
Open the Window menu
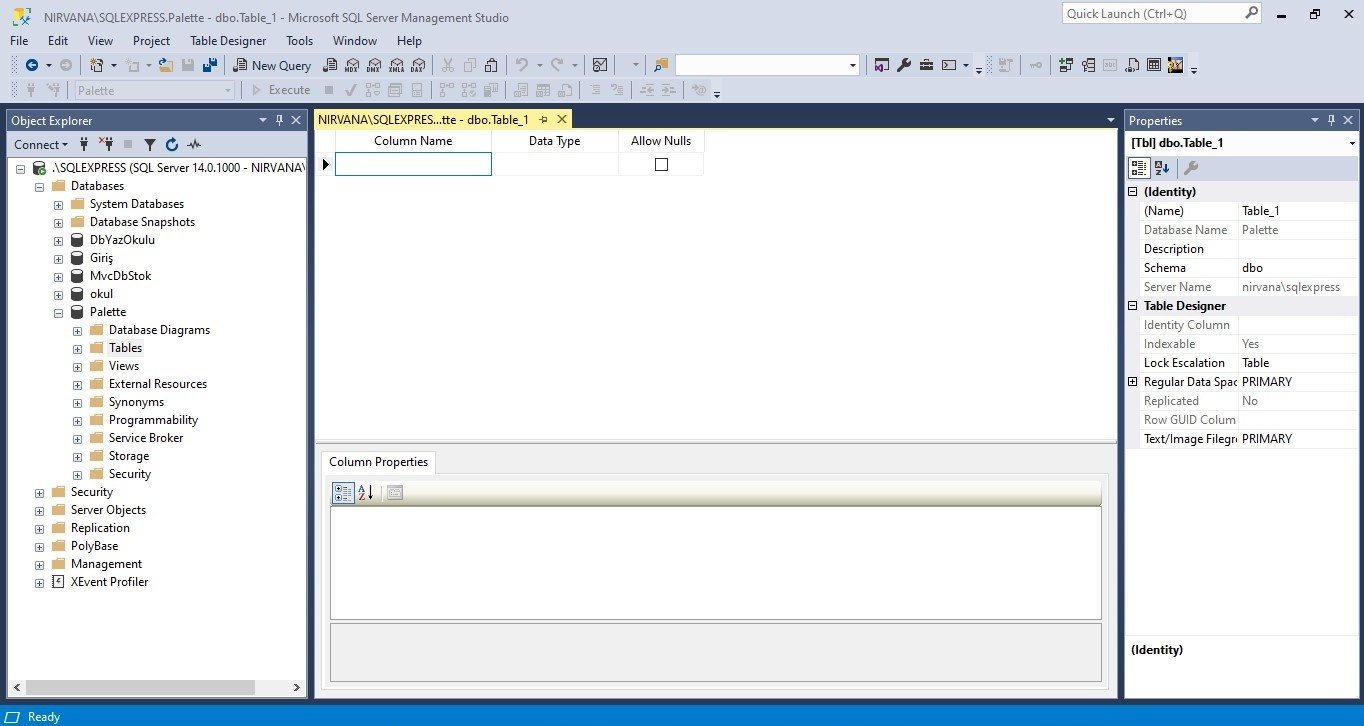[355, 41]
